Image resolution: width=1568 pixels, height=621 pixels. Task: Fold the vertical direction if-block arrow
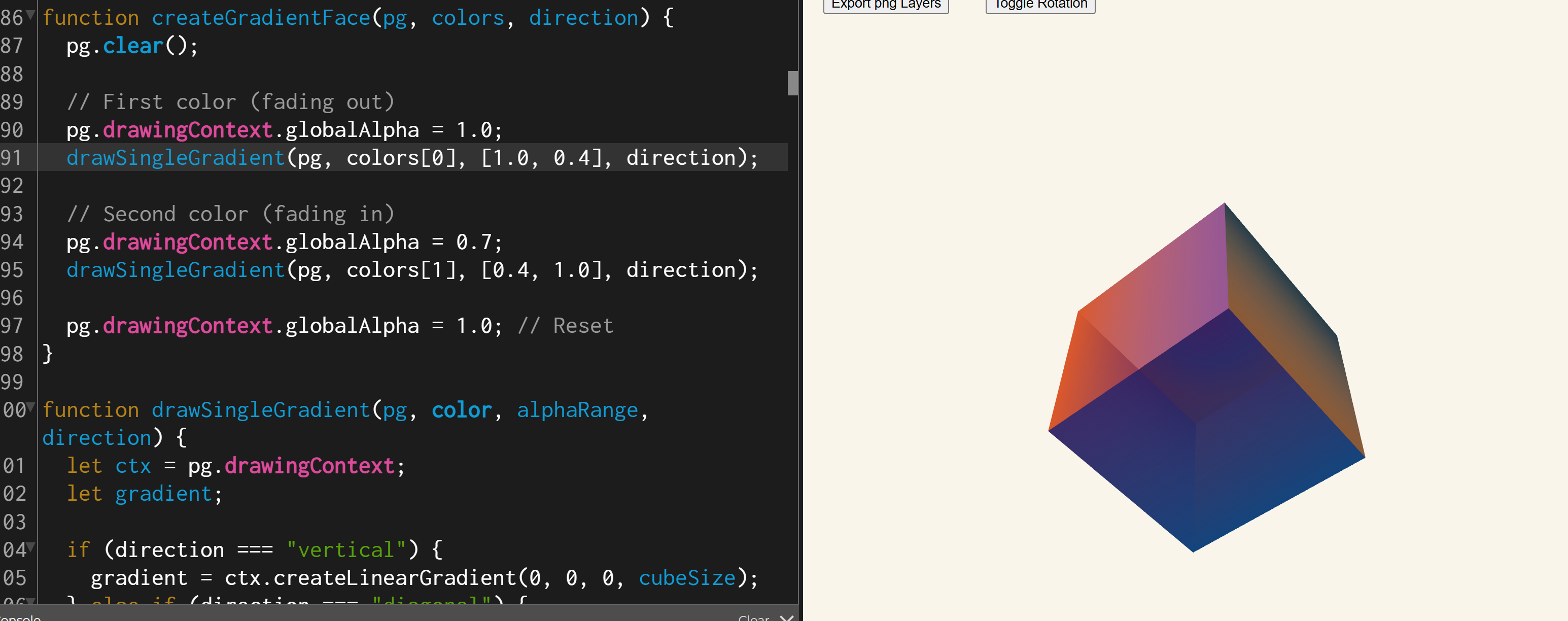click(x=30, y=547)
